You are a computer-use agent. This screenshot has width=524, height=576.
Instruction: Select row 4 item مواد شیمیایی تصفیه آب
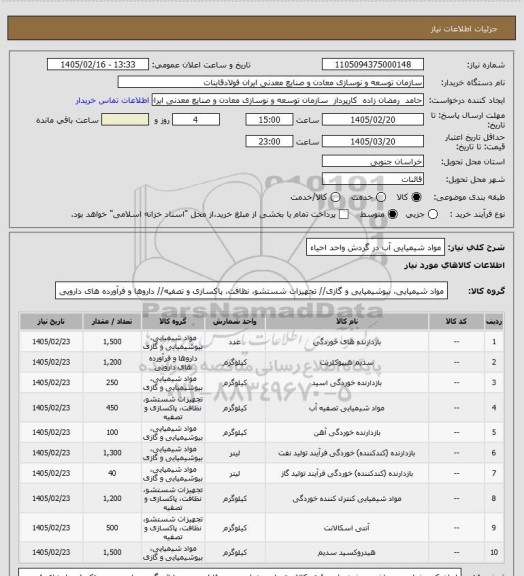[347, 408]
